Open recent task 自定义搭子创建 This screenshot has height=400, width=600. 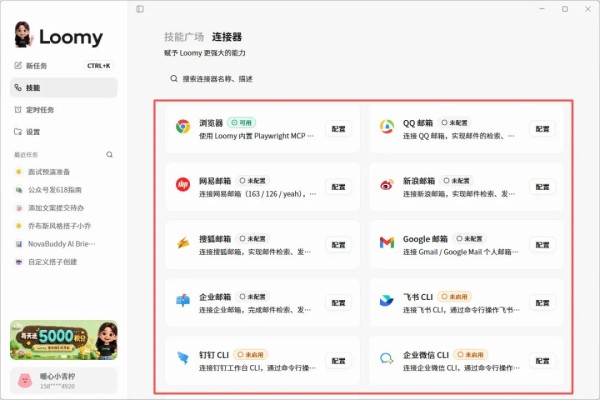tap(64, 262)
